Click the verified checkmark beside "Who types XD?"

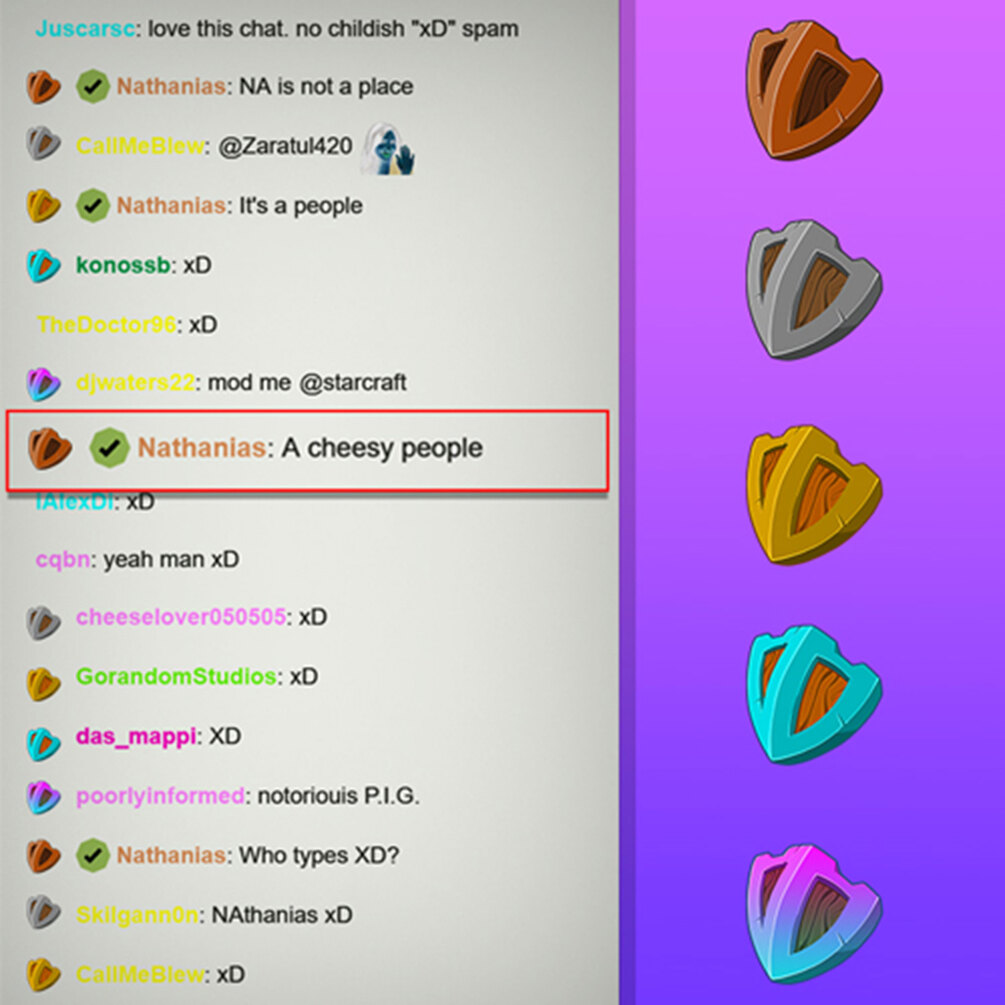point(92,855)
